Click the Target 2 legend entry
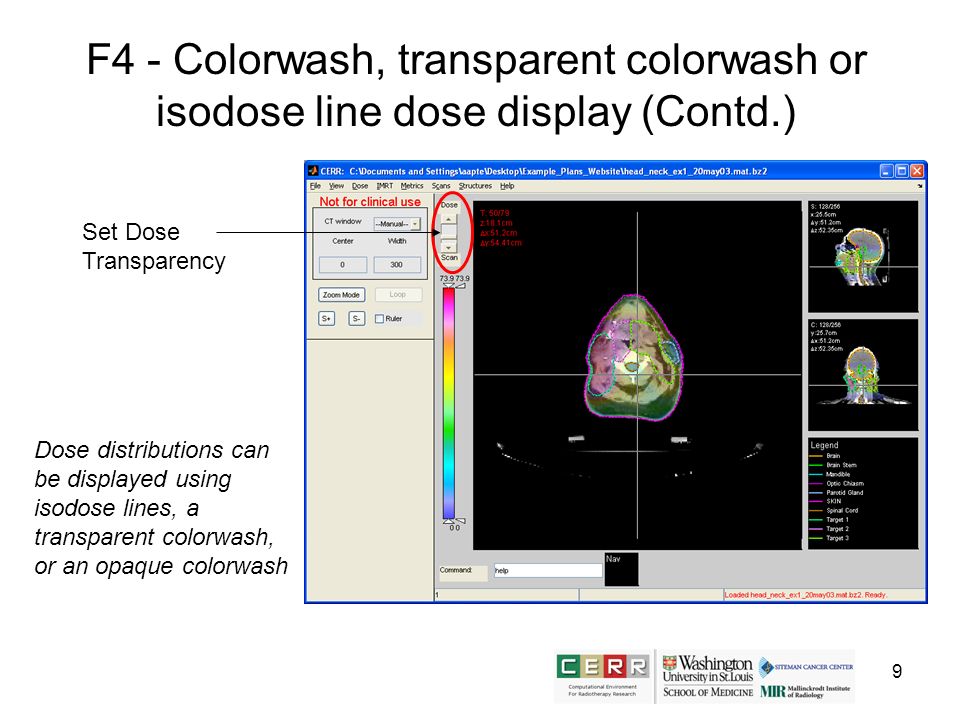The image size is (960, 720). click(837, 529)
